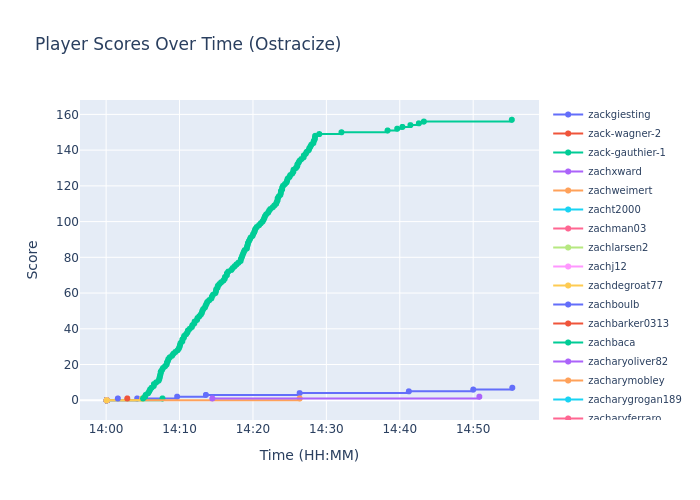Viewport: 700px width, 500px height.
Task: Click the y-axis title Score
Action: click(33, 259)
